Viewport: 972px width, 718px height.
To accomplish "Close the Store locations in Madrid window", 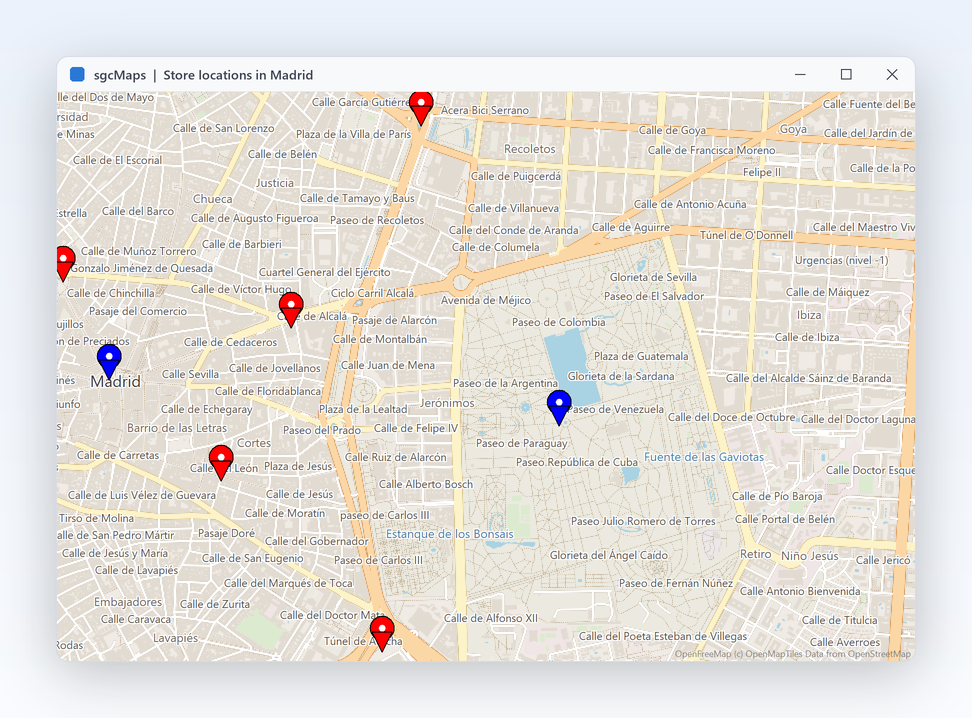I will 892,74.
